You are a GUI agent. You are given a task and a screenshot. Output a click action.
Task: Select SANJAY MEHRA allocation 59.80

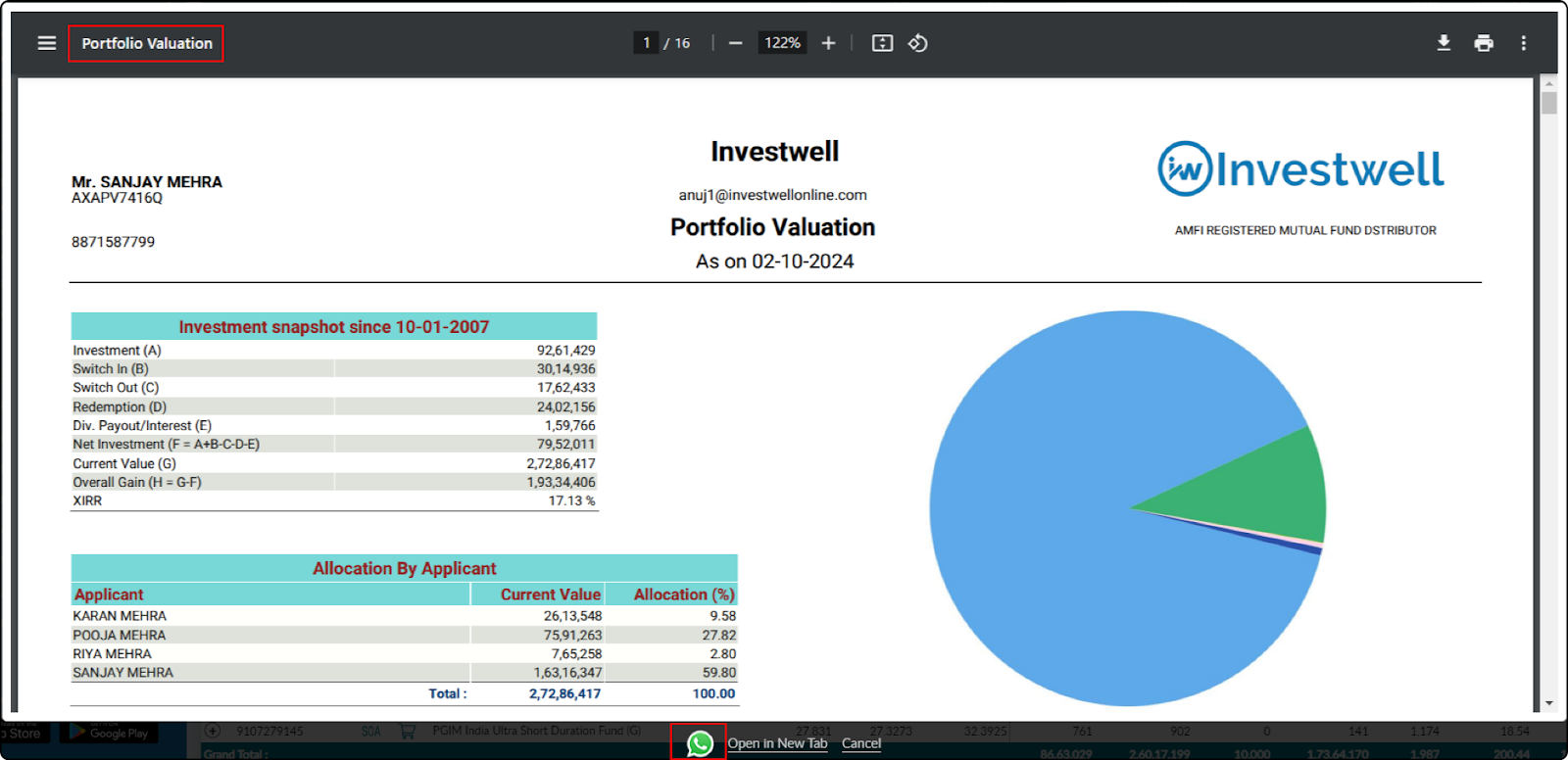[x=719, y=673]
